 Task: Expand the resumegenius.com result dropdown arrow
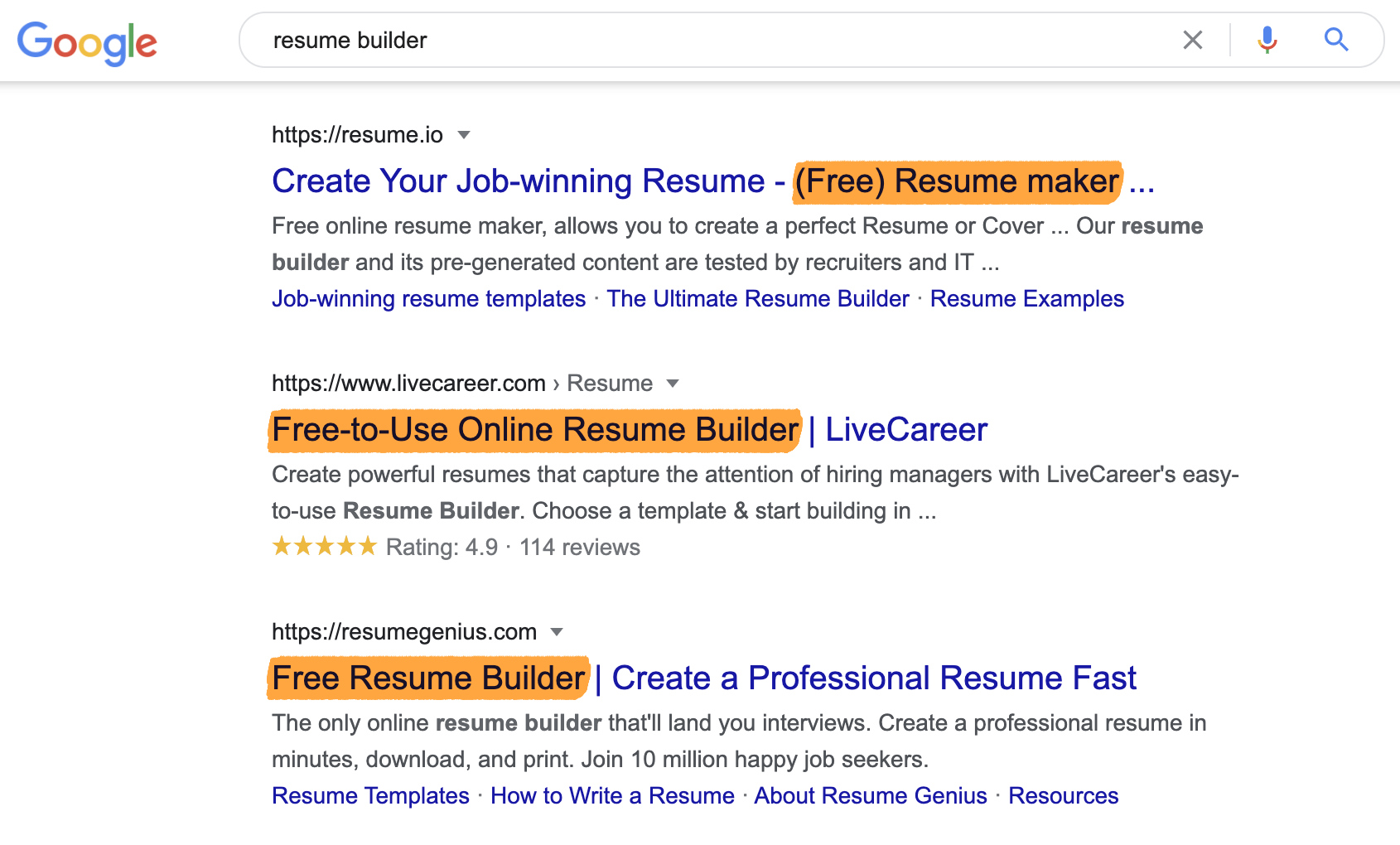[x=557, y=632]
